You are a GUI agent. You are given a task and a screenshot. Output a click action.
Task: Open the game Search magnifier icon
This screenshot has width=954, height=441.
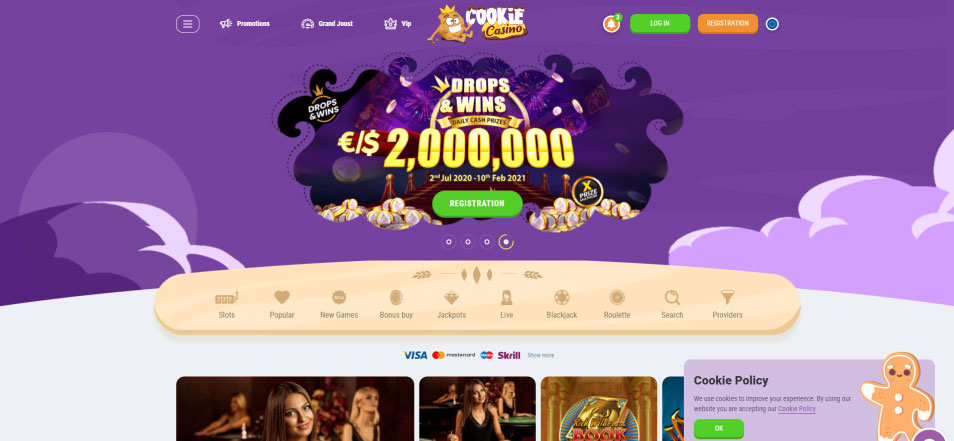tap(672, 297)
